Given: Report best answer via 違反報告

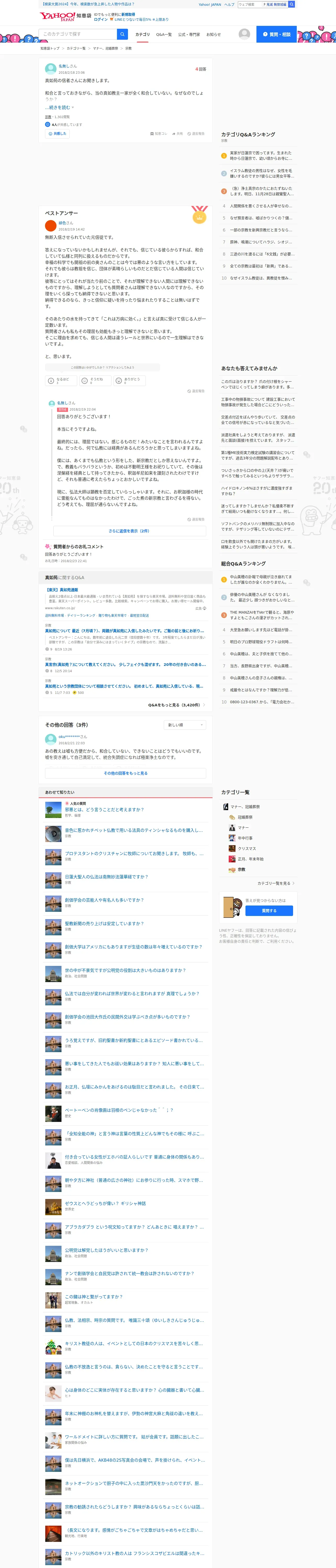Looking at the screenshot, I should coord(196,391).
